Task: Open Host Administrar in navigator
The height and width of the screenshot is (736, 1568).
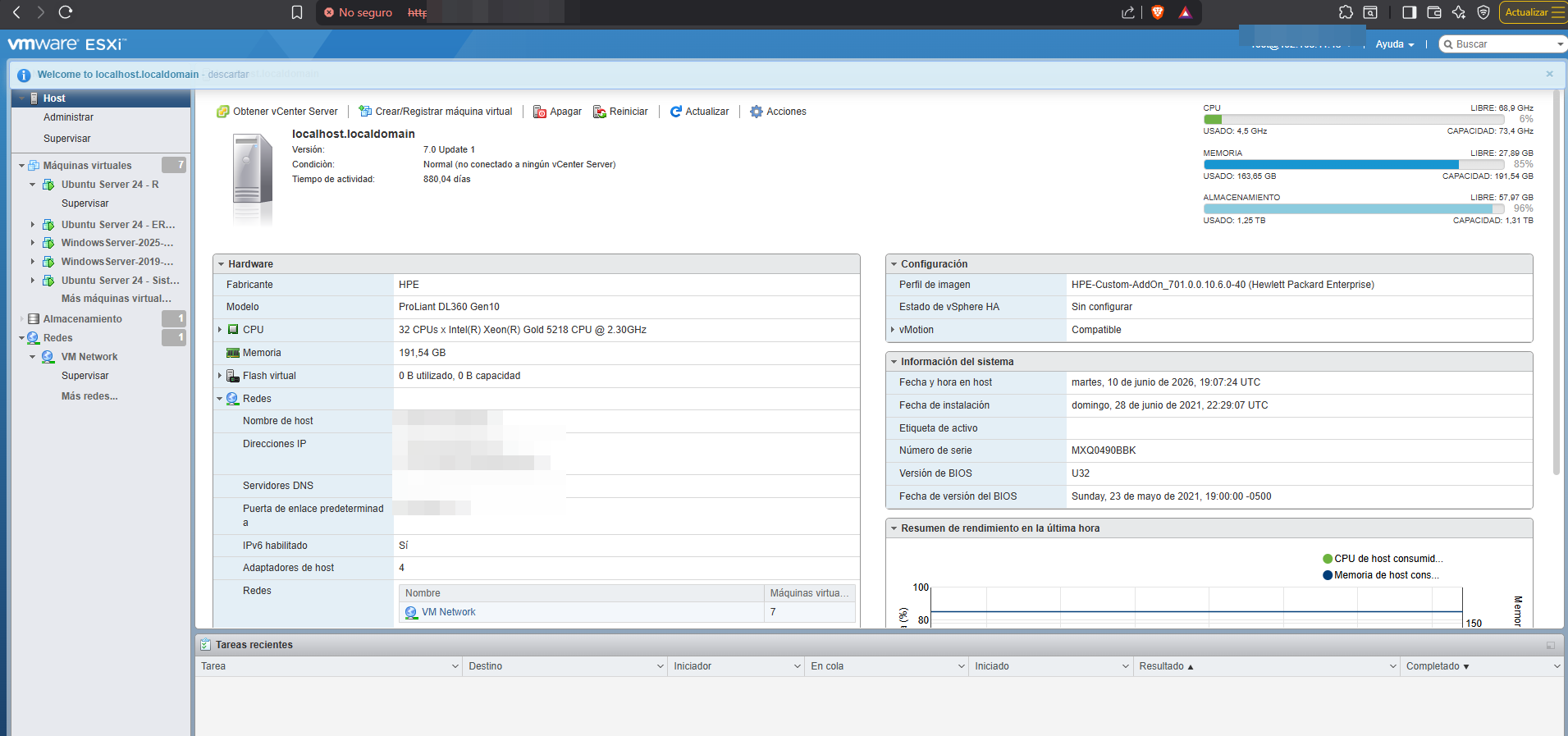Action: (69, 117)
